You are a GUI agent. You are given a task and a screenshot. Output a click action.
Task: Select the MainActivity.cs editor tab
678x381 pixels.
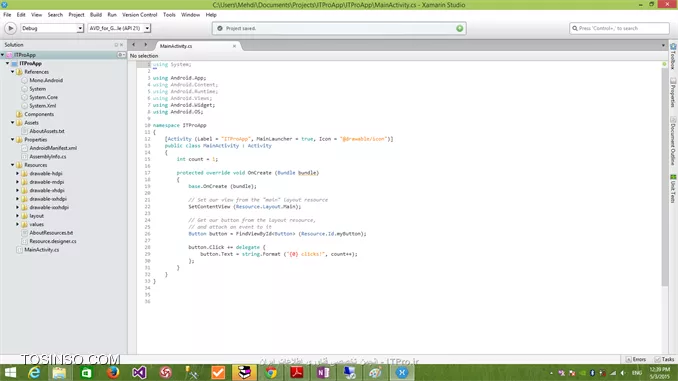[176, 46]
